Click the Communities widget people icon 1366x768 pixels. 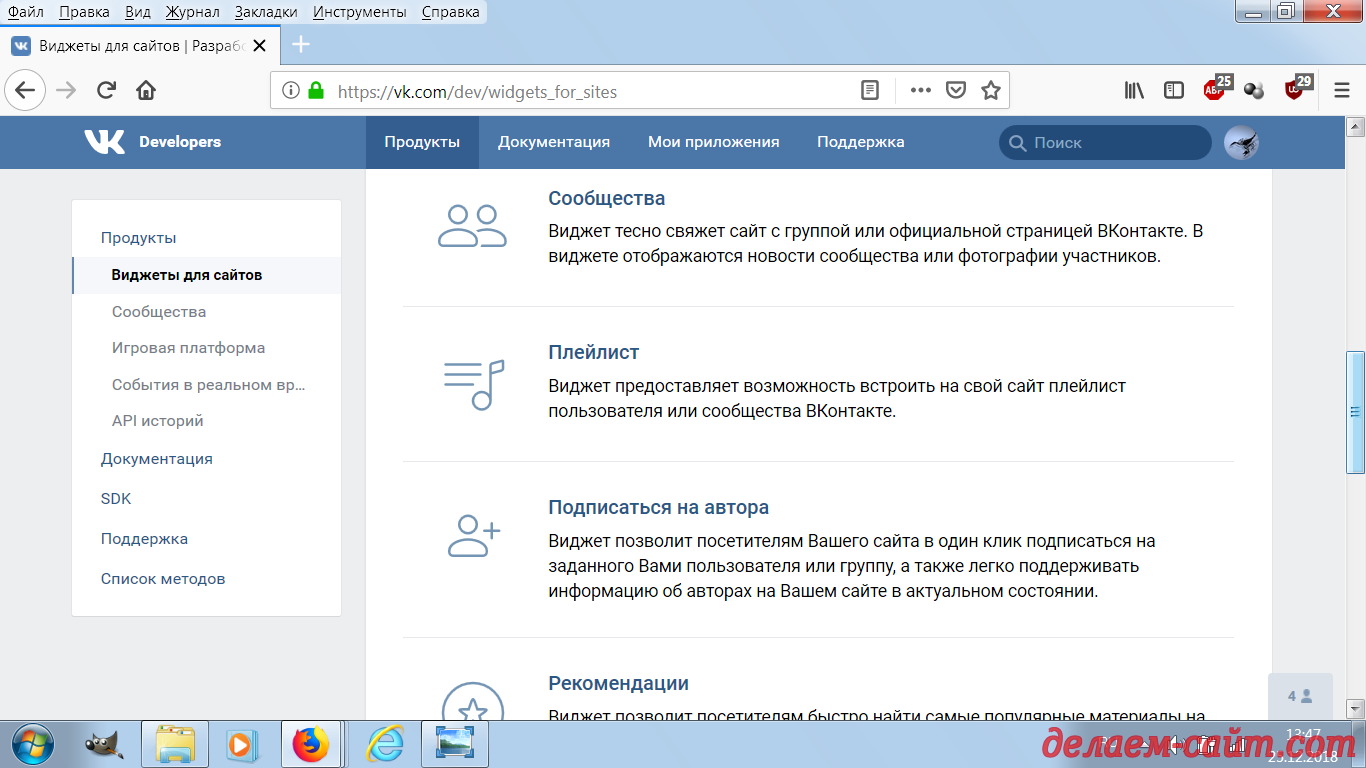point(472,226)
